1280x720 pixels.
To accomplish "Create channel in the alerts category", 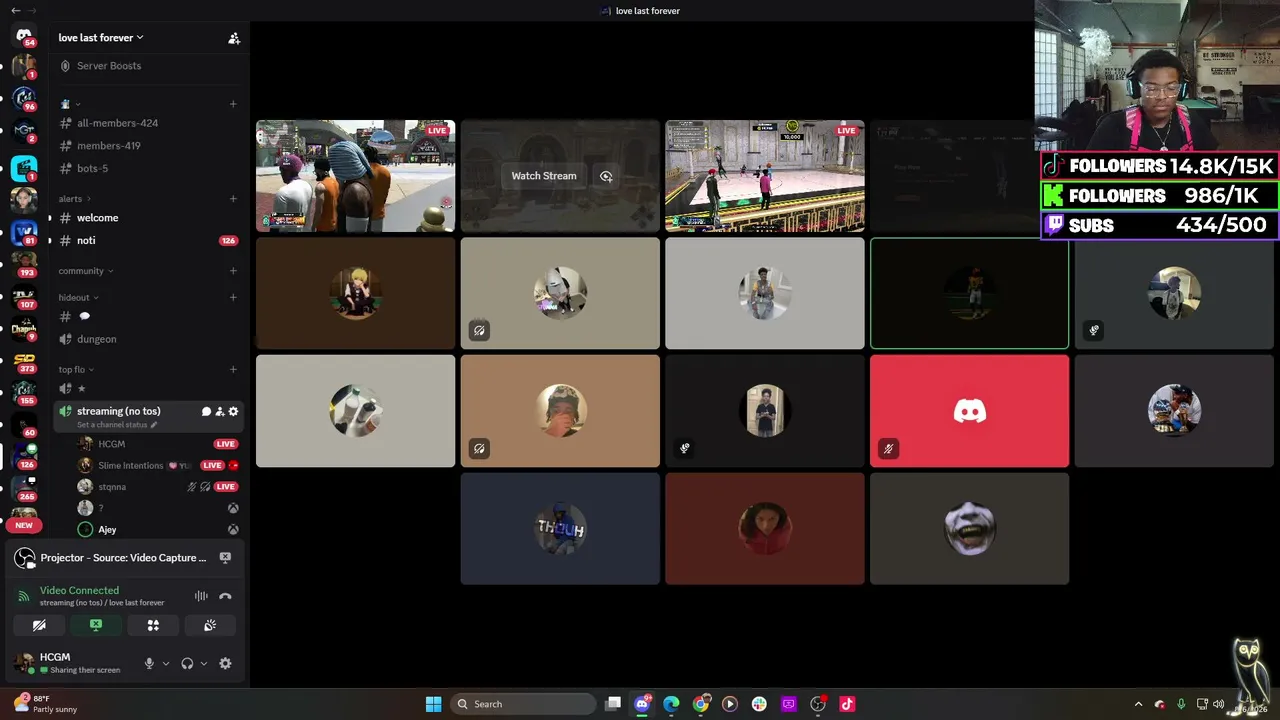I will 233,199.
